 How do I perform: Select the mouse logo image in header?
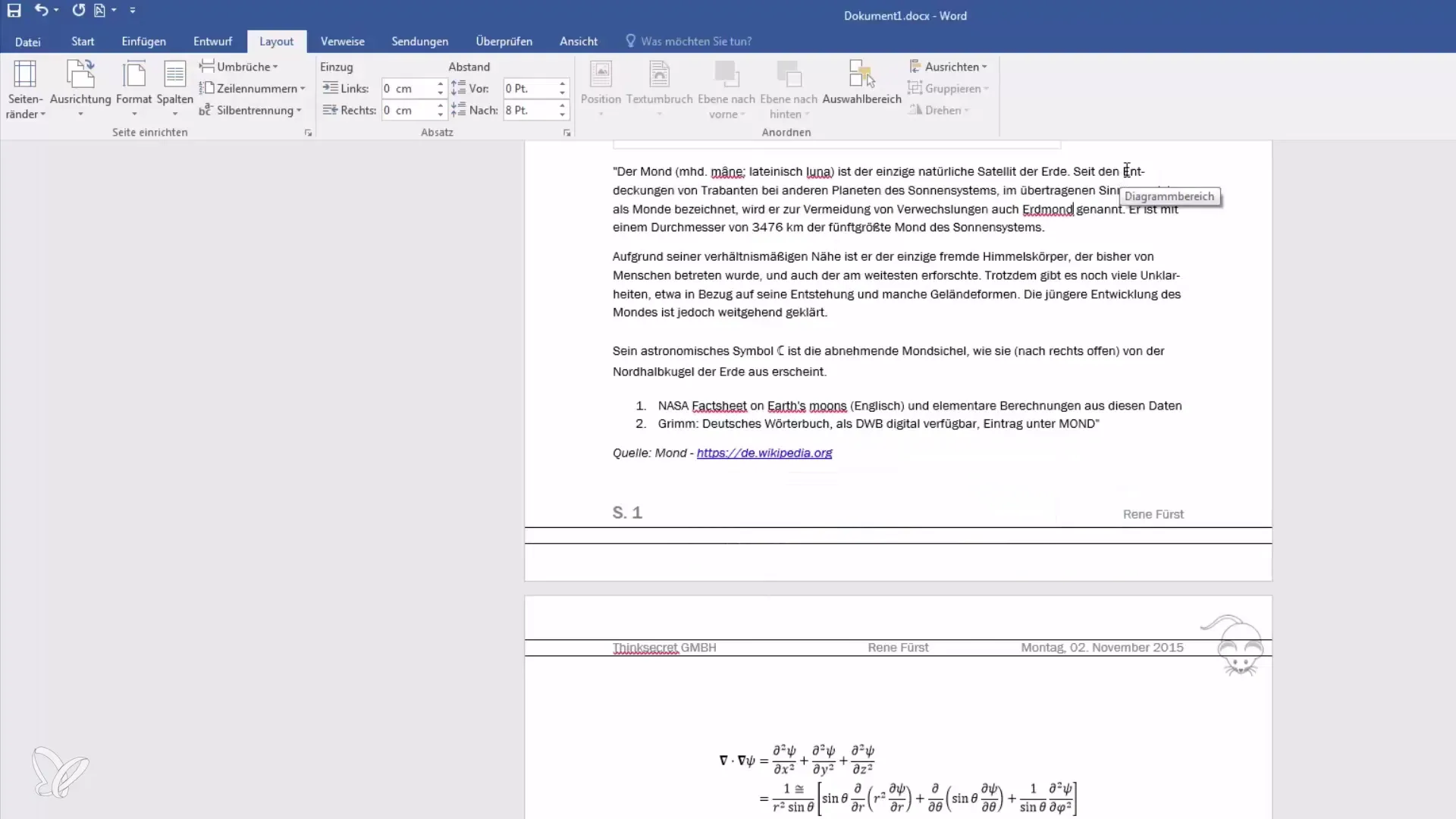pos(1233,646)
